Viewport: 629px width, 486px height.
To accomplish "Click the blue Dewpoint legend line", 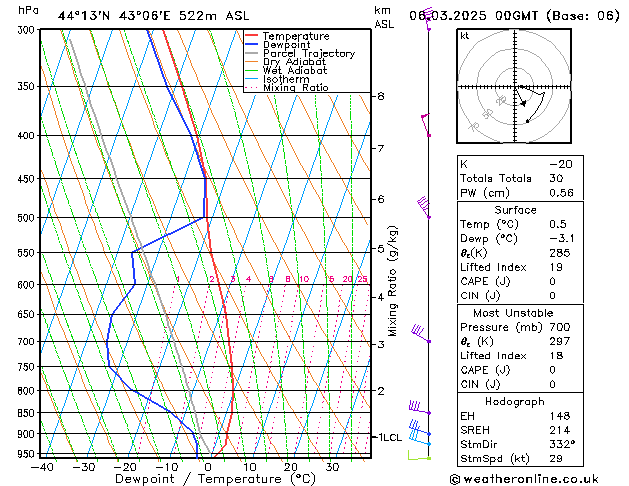I will click(x=251, y=45).
